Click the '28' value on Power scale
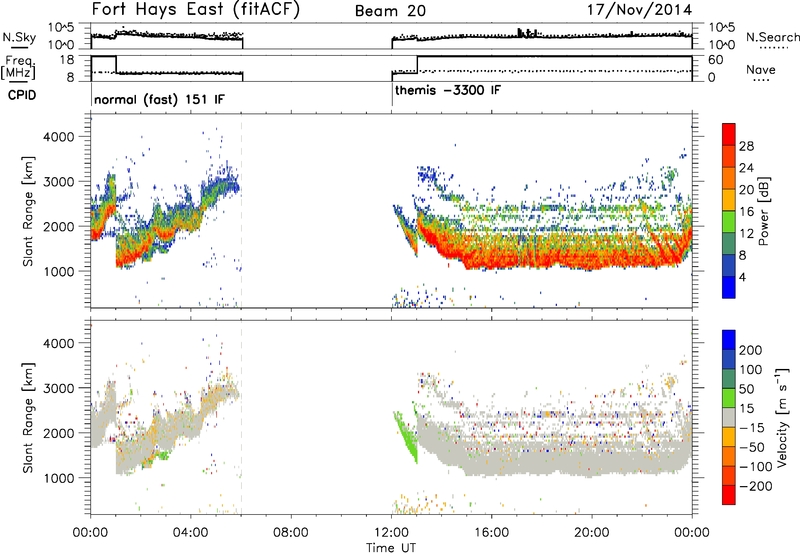800x554 pixels. point(746,146)
